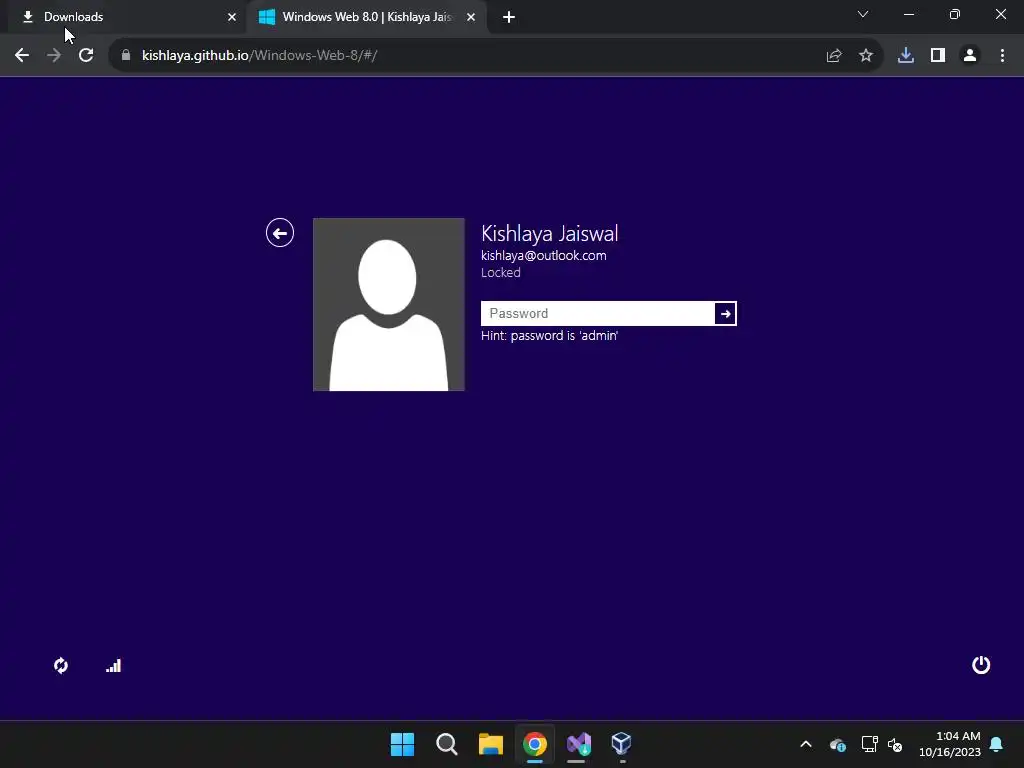Click the kishlaya@outlook.com email text
The image size is (1024, 768).
tap(543, 255)
